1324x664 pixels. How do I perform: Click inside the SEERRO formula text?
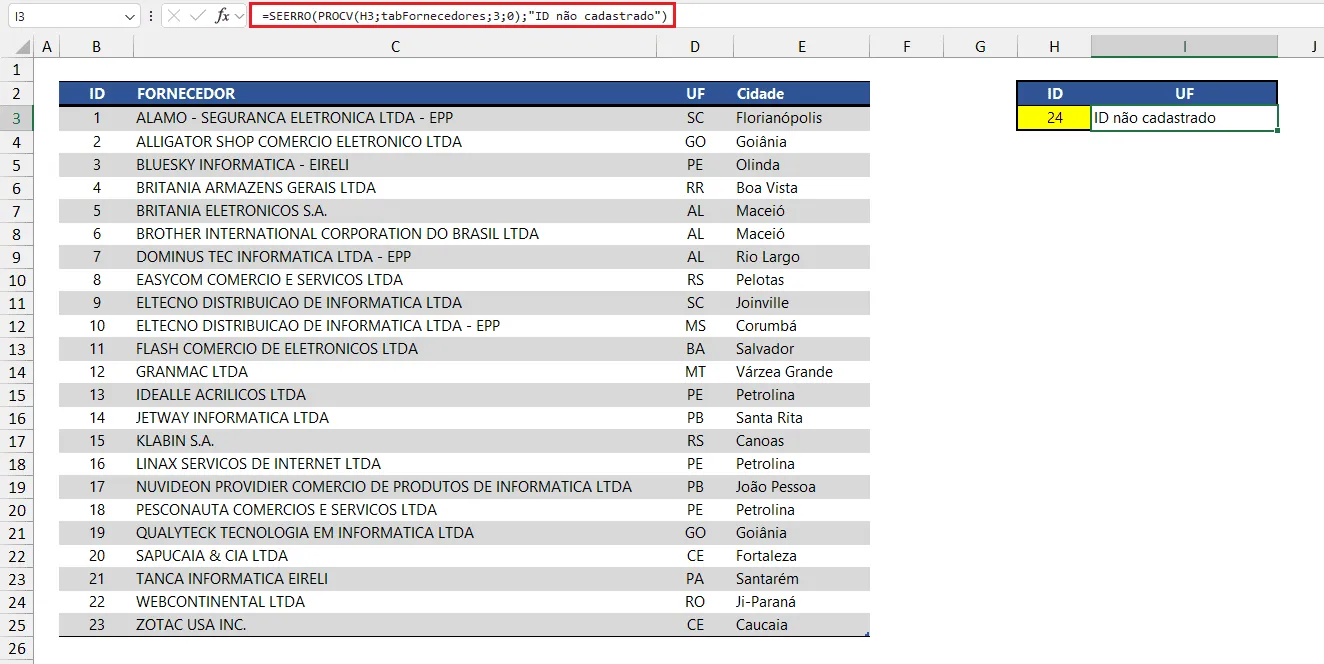[x=463, y=16]
